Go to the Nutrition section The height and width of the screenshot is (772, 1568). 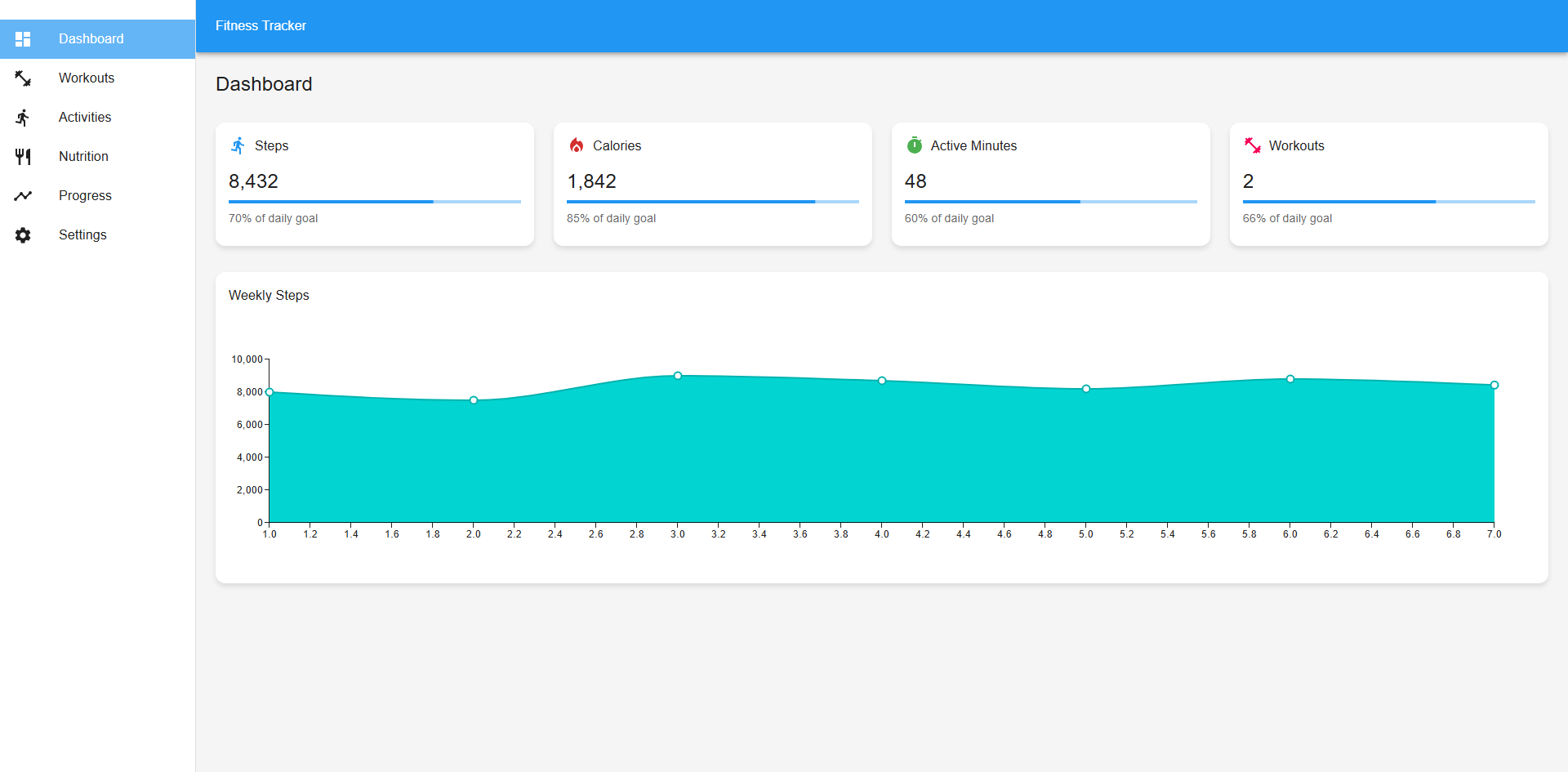tap(83, 157)
